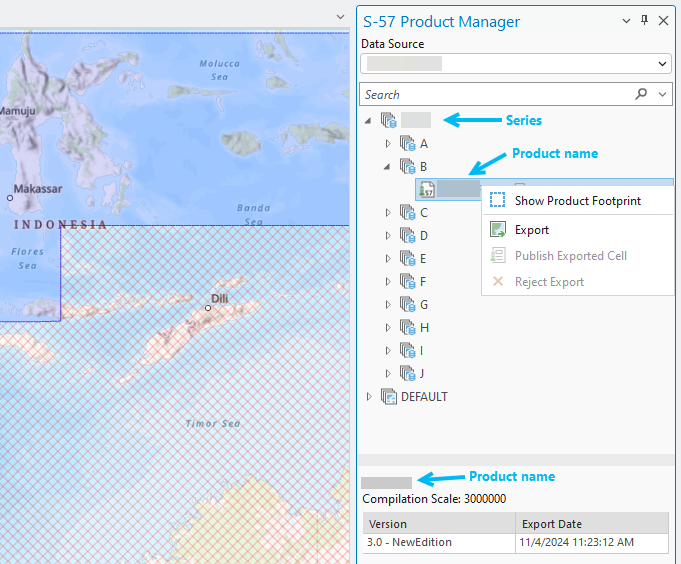
Task: Select the E series icon
Action: pos(407,258)
